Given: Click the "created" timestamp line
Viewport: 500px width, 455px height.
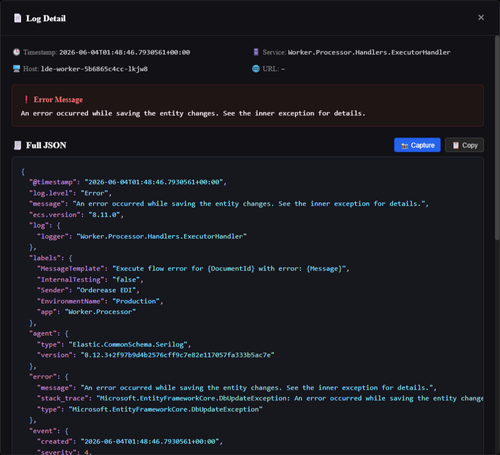Looking at the screenshot, I should (130, 442).
